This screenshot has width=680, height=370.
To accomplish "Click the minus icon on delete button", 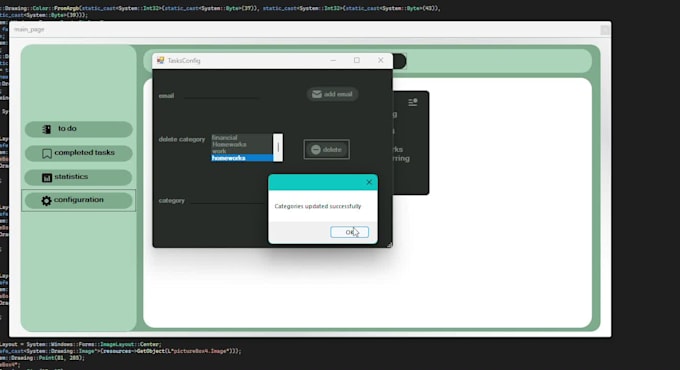I will (316, 150).
